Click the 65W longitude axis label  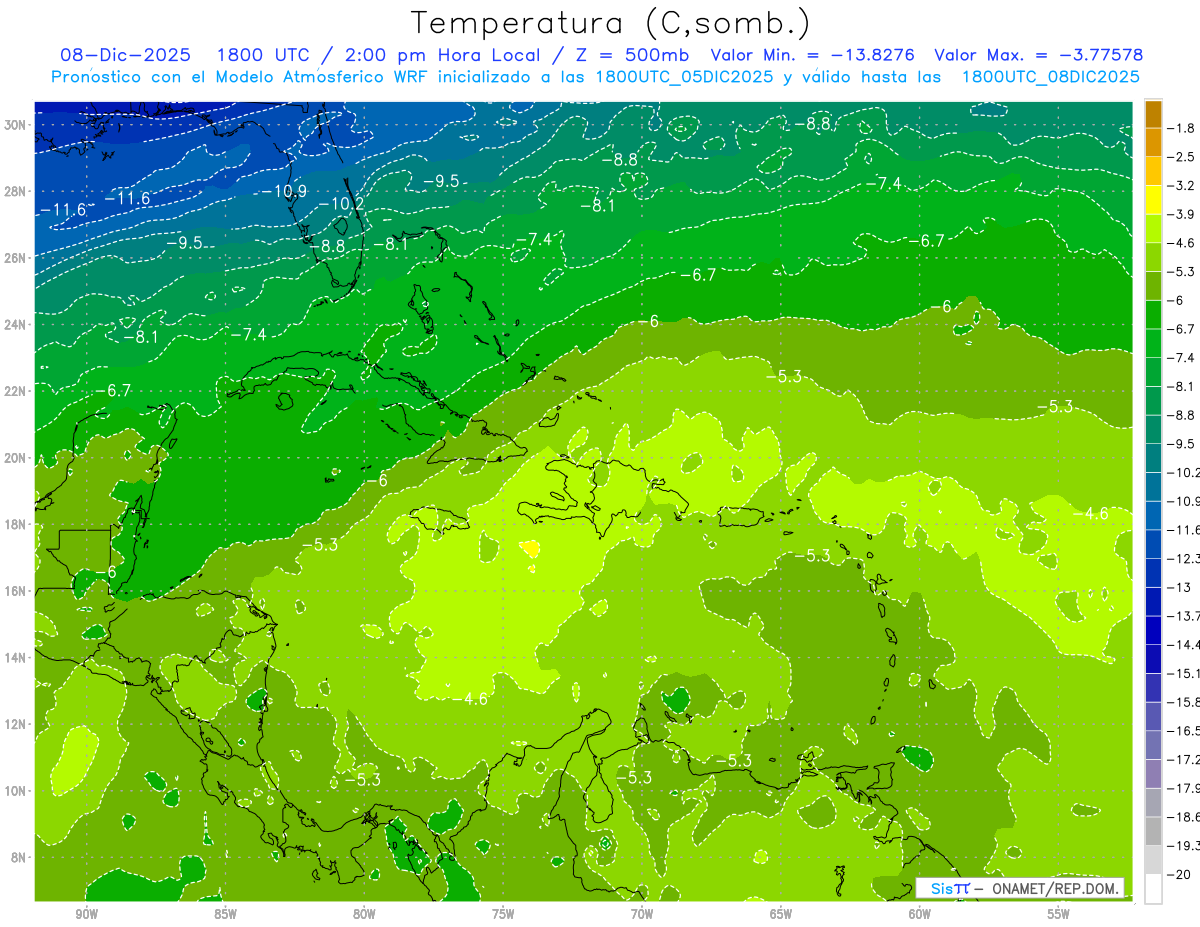[x=781, y=914]
